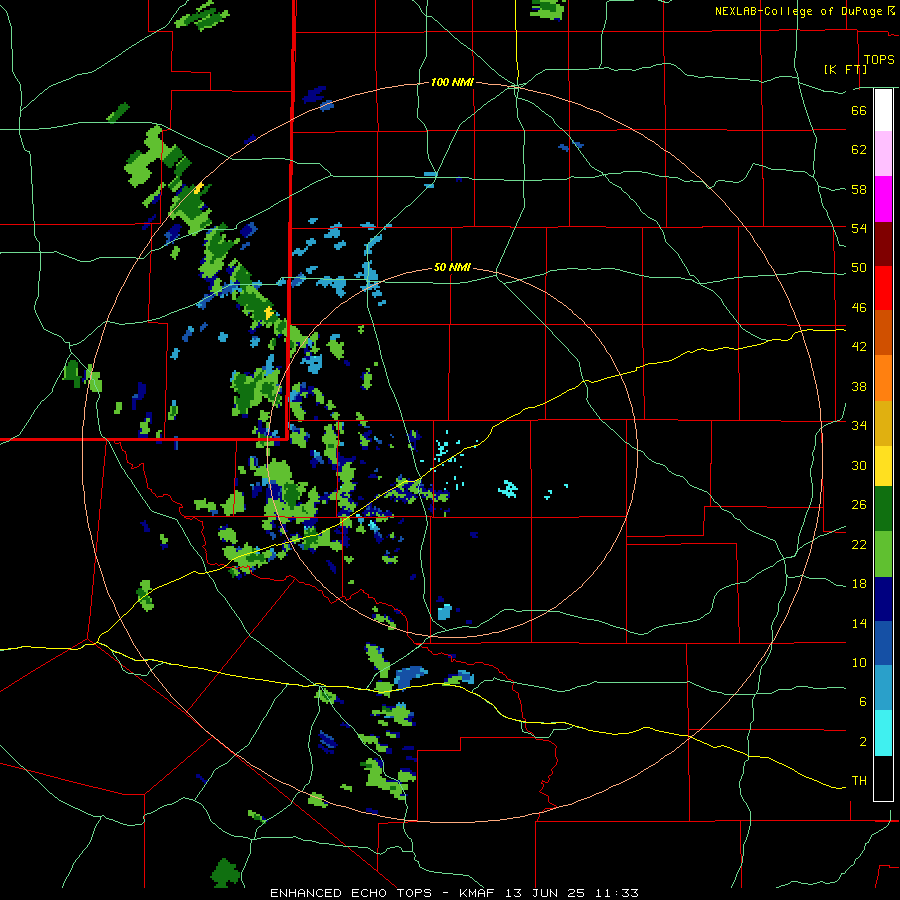Screen dimensions: 900x900
Task: Click the orange 42 kft legend color
Action: pyautogui.click(x=883, y=378)
